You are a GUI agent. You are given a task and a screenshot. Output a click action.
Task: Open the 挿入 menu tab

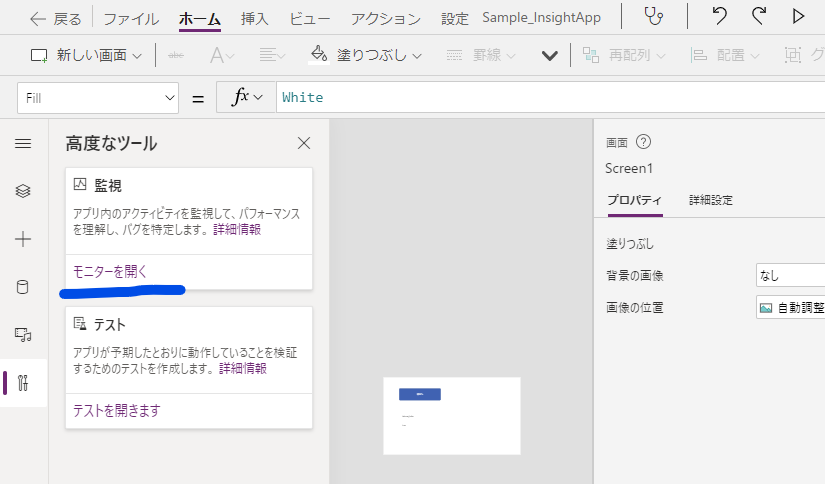point(255,19)
